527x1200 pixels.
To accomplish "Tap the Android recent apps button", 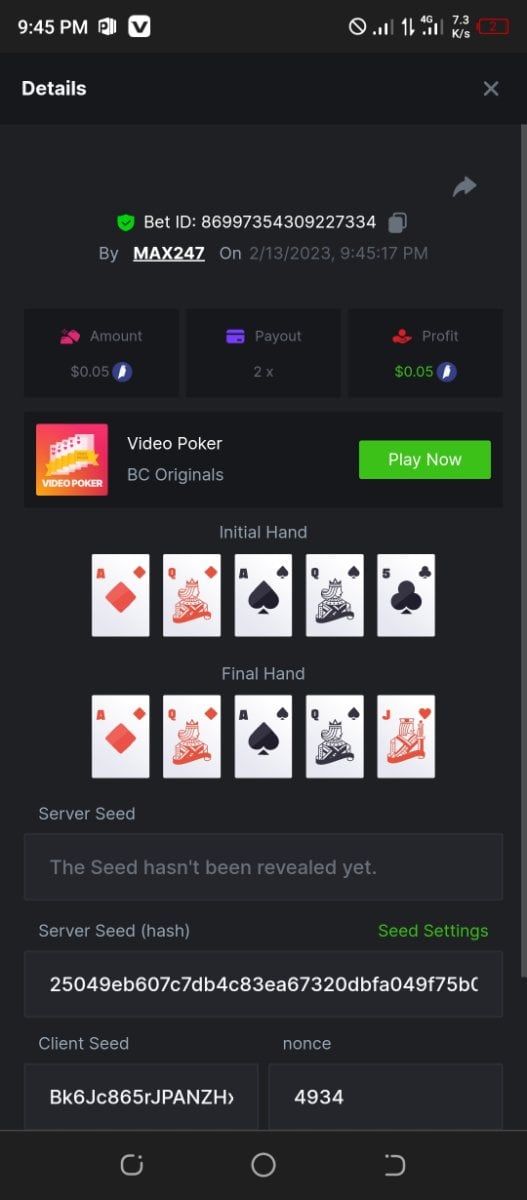I will click(132, 1165).
